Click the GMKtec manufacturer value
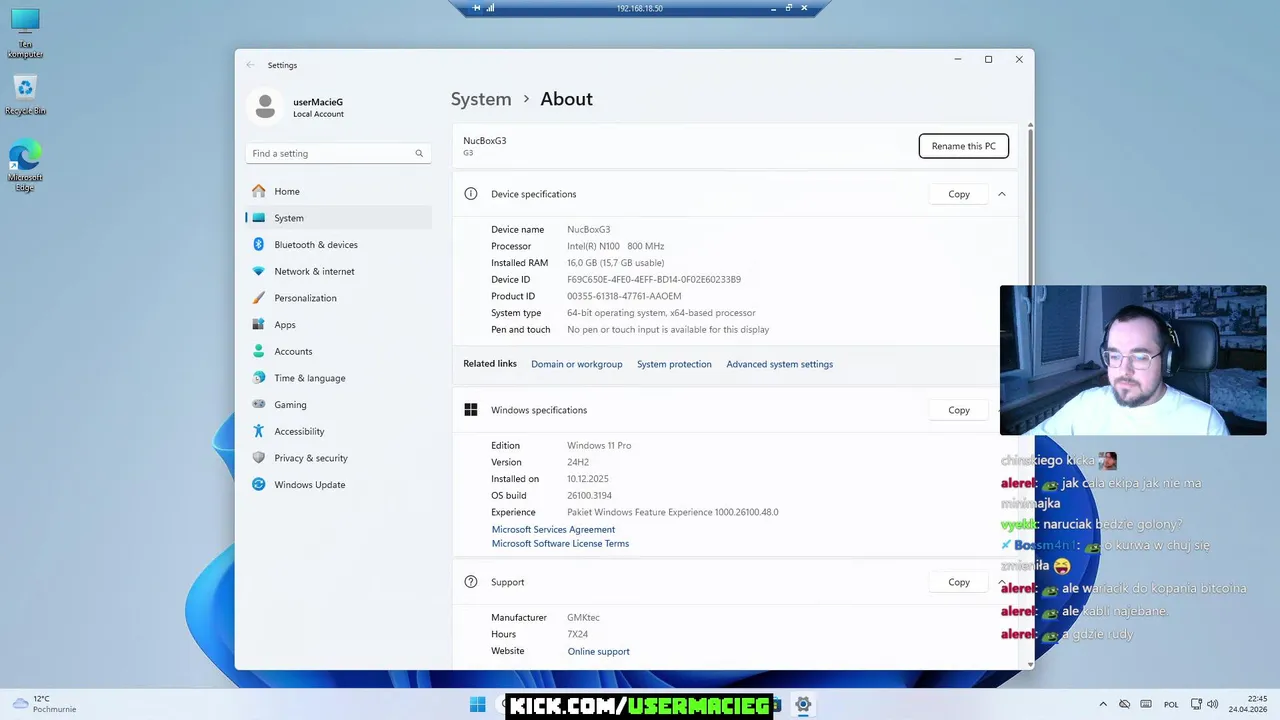1280x720 pixels. tap(583, 618)
